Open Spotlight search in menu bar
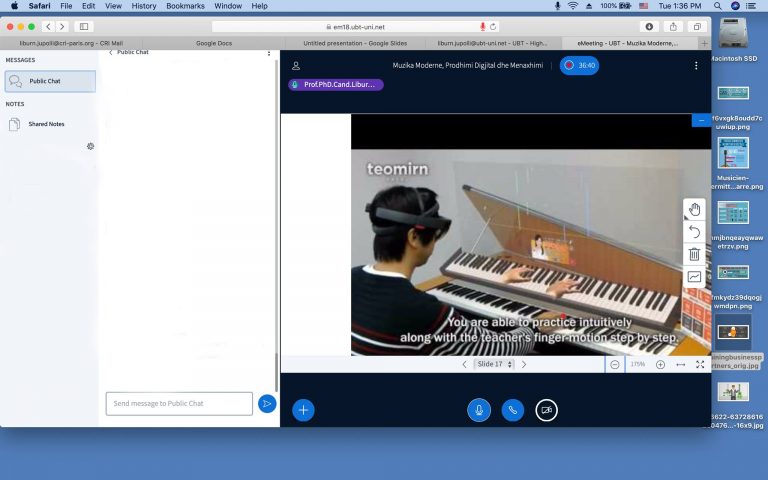 [717, 6]
